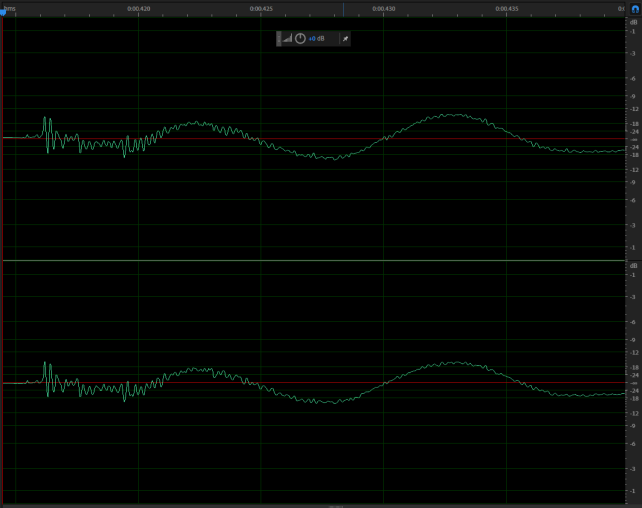
Task: Click the small handle at bottom center
Action: (x=335, y=505)
